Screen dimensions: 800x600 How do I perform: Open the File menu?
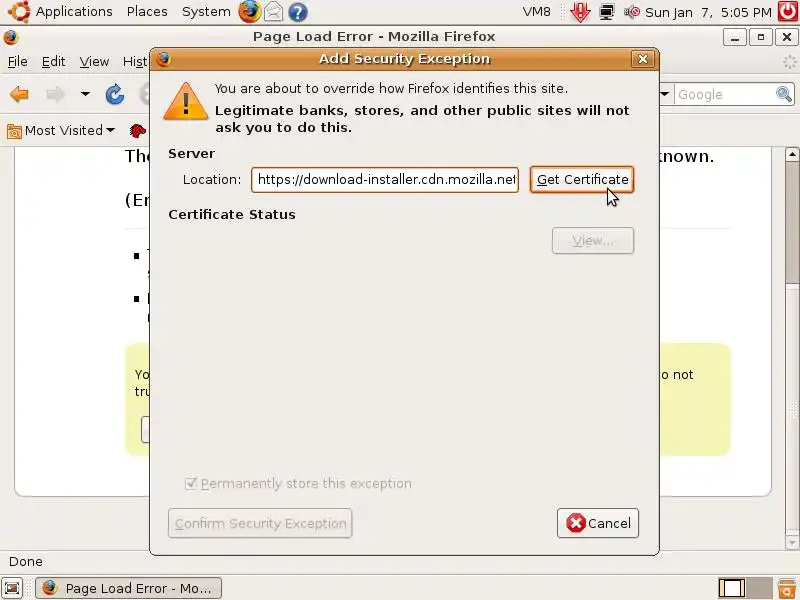pos(17,62)
